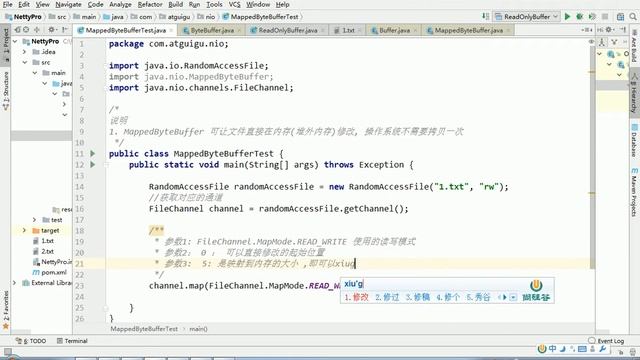
Task: Hide the Hierarchy panel icon
Action: [x=623, y=30]
